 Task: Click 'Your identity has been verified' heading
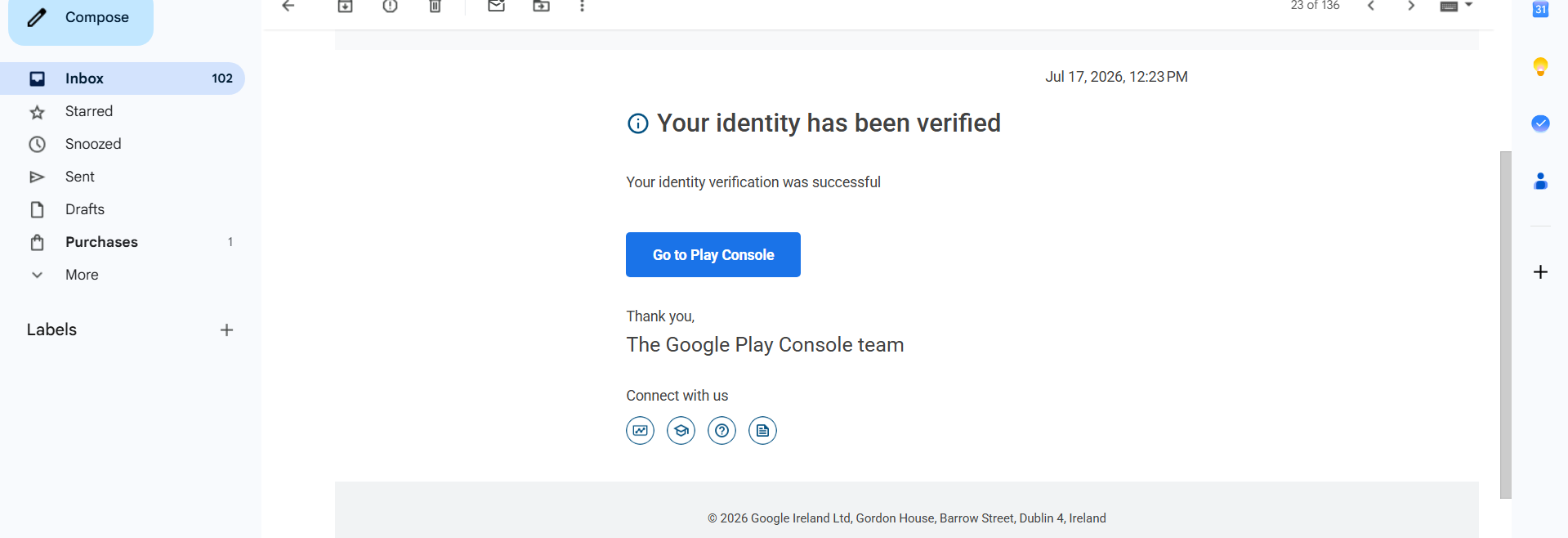pos(829,123)
